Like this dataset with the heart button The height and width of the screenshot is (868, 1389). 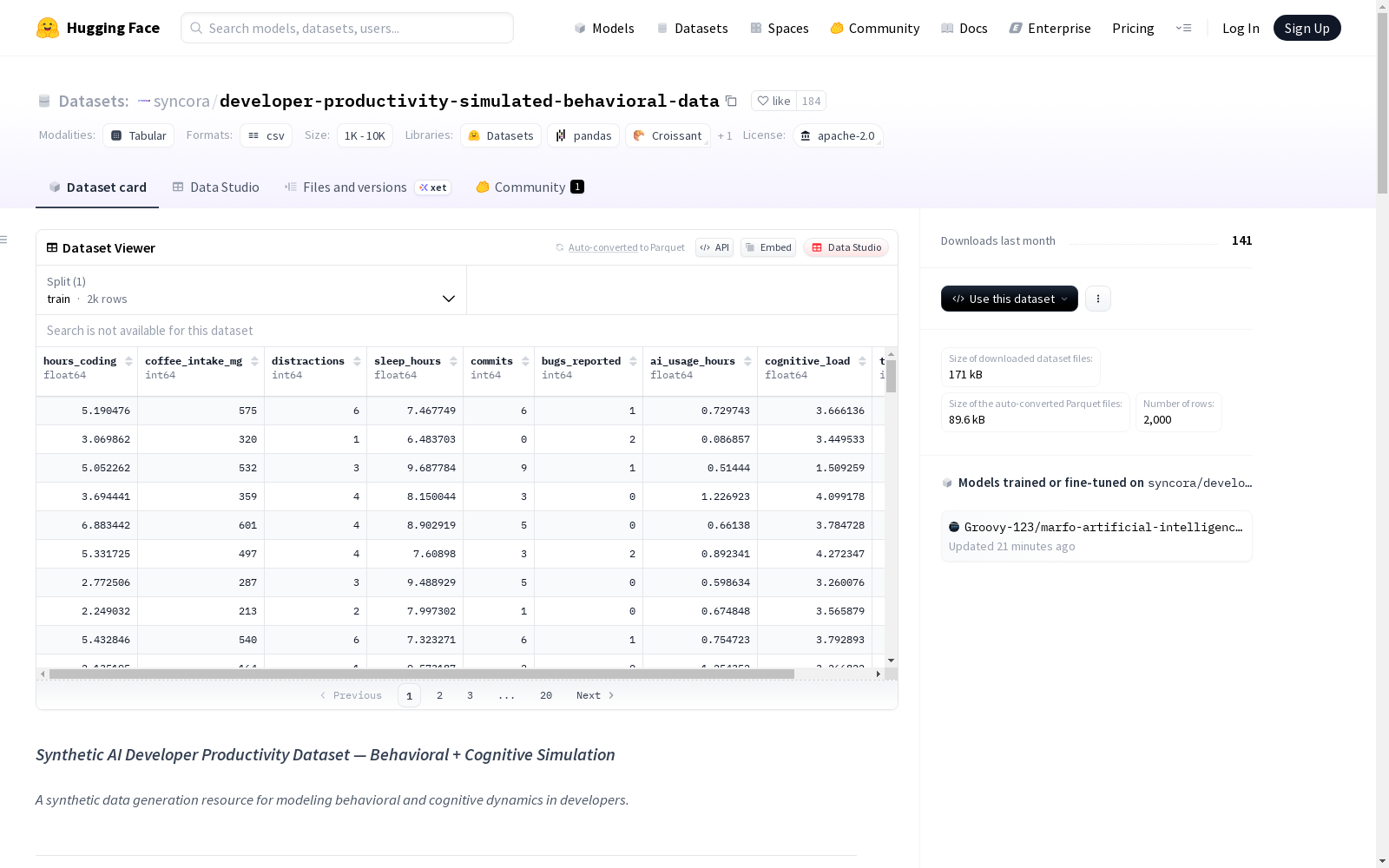[x=773, y=101]
